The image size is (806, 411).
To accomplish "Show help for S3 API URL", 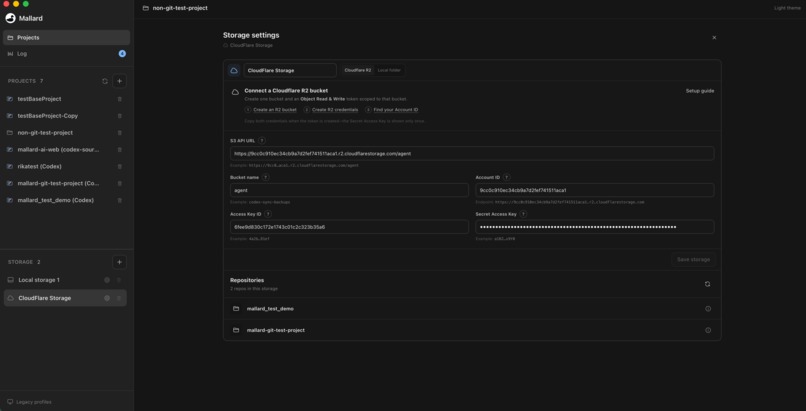I will click(262, 140).
